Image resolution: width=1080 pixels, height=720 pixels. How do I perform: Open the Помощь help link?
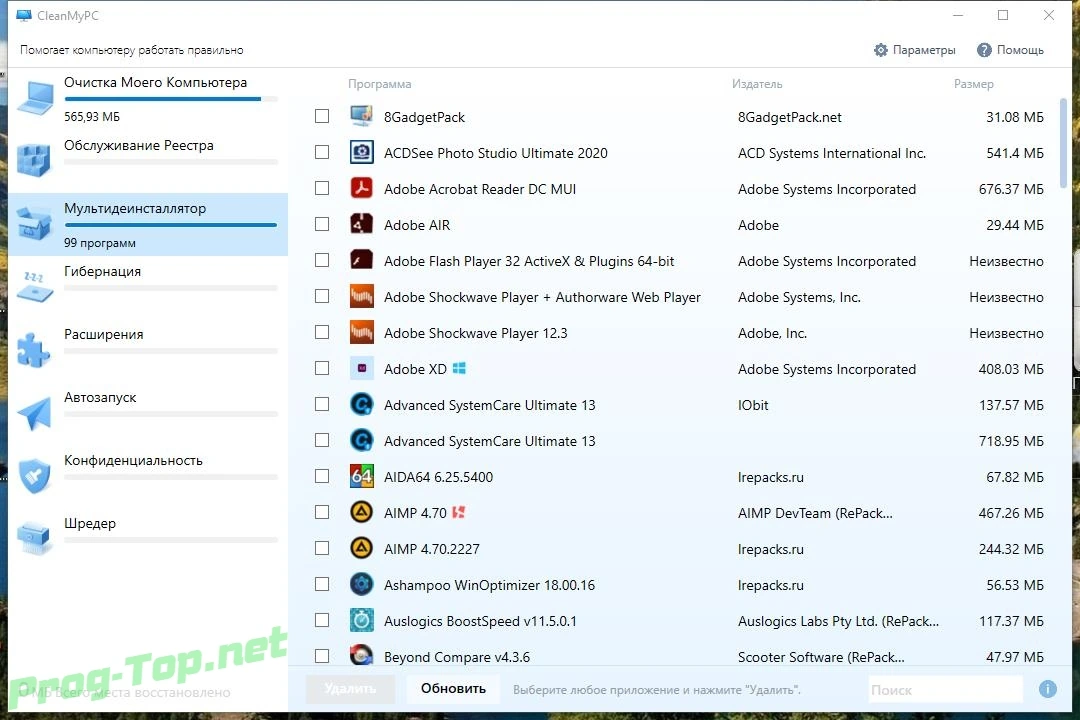1010,50
